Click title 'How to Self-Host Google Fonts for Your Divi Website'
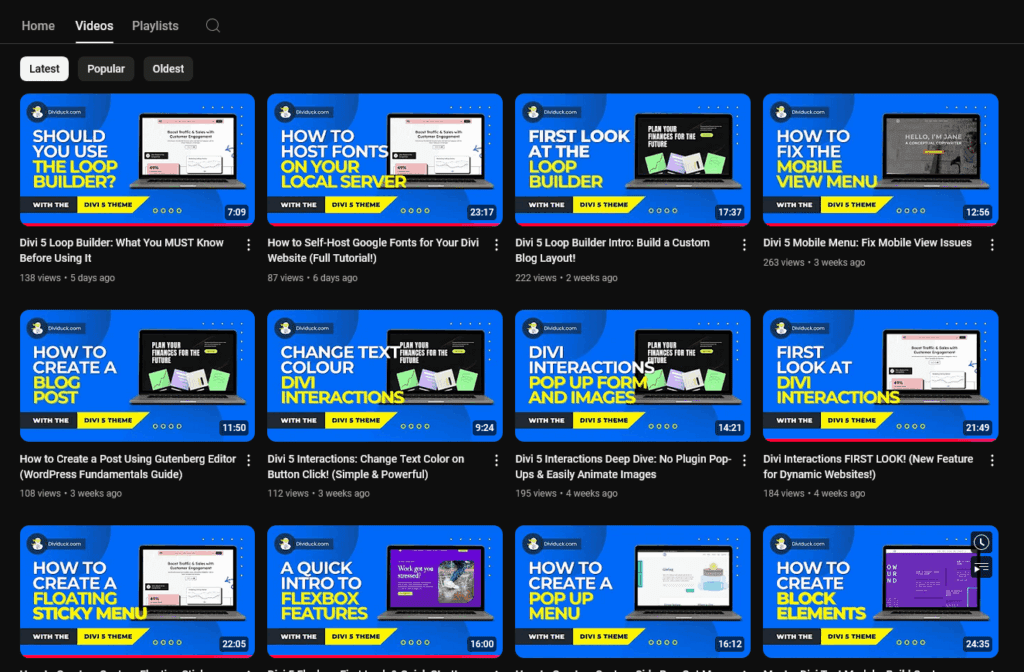Screen dimensions: 1024x672 coord(373,250)
